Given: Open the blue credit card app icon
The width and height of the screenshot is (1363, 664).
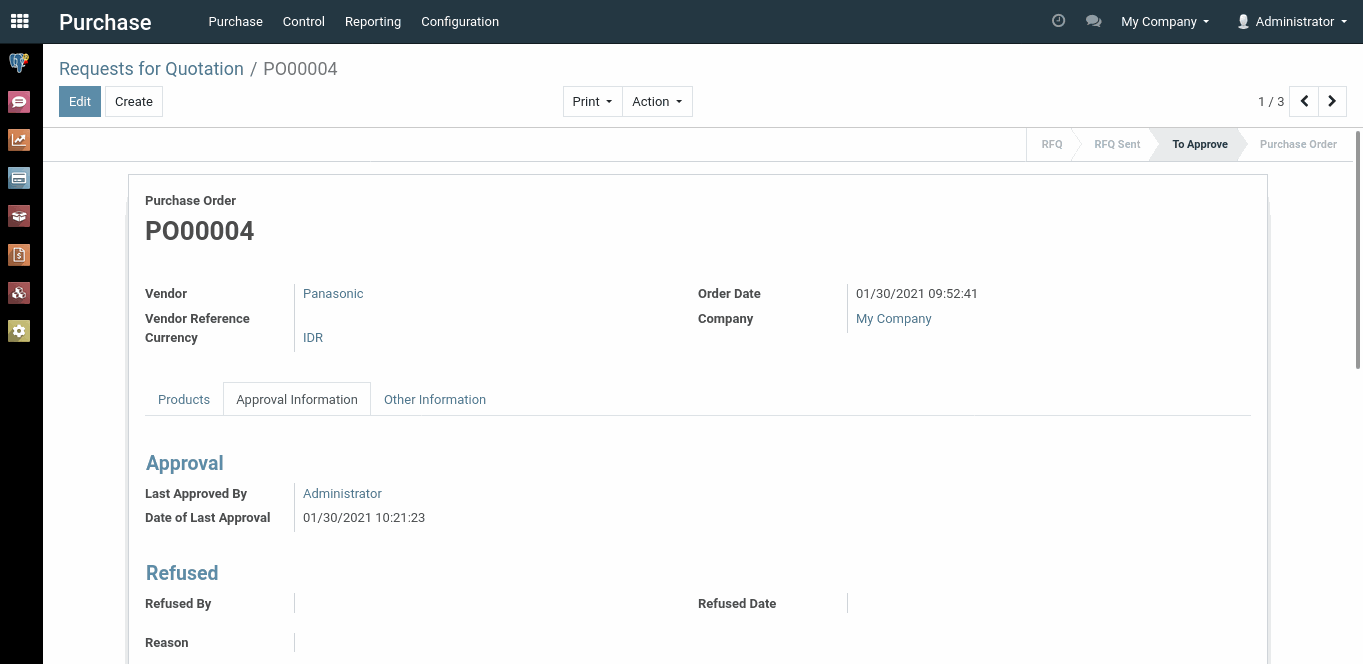Looking at the screenshot, I should coord(19,178).
